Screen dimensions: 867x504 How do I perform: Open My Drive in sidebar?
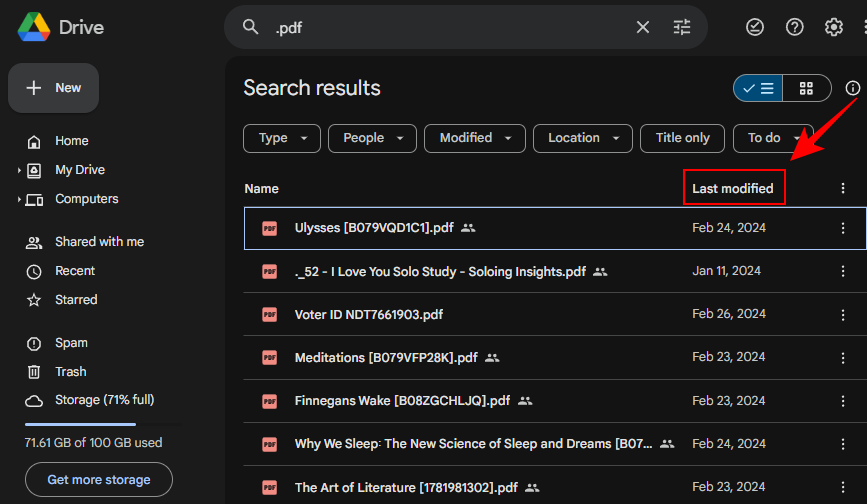(x=80, y=170)
